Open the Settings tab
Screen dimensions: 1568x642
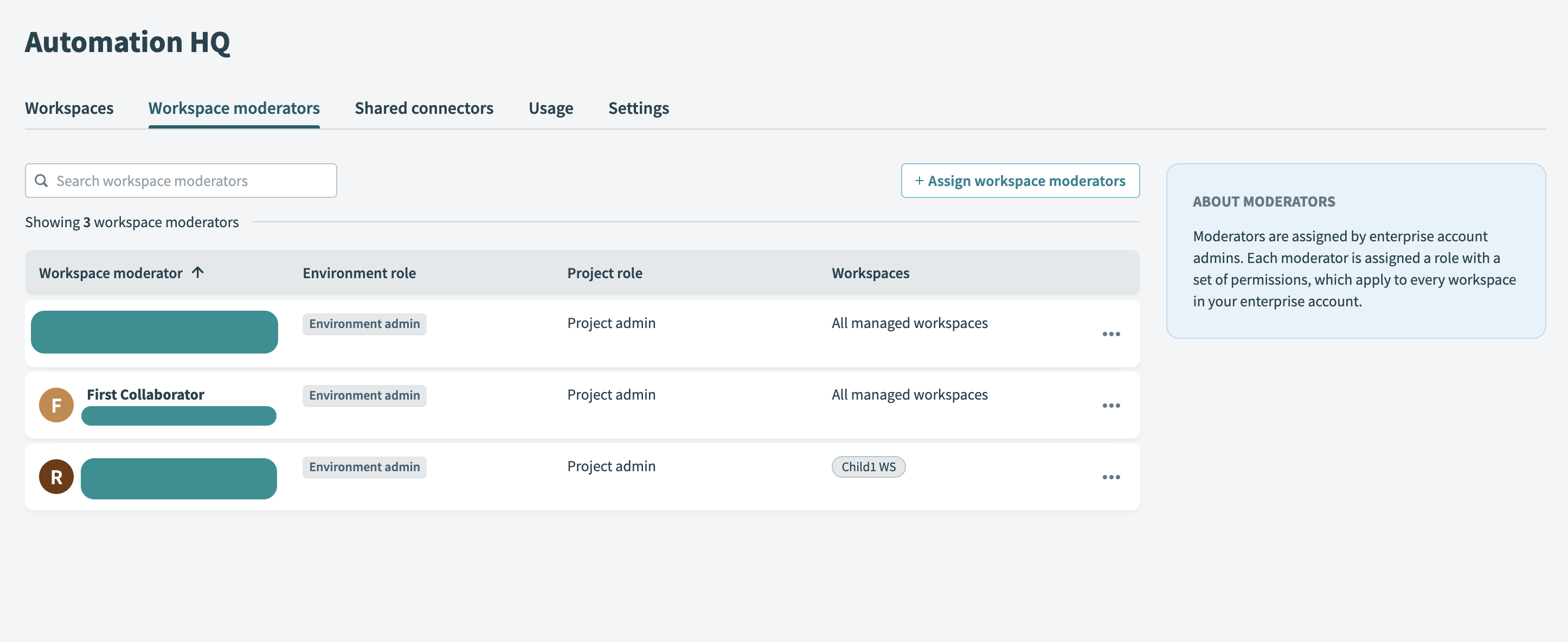pos(639,108)
